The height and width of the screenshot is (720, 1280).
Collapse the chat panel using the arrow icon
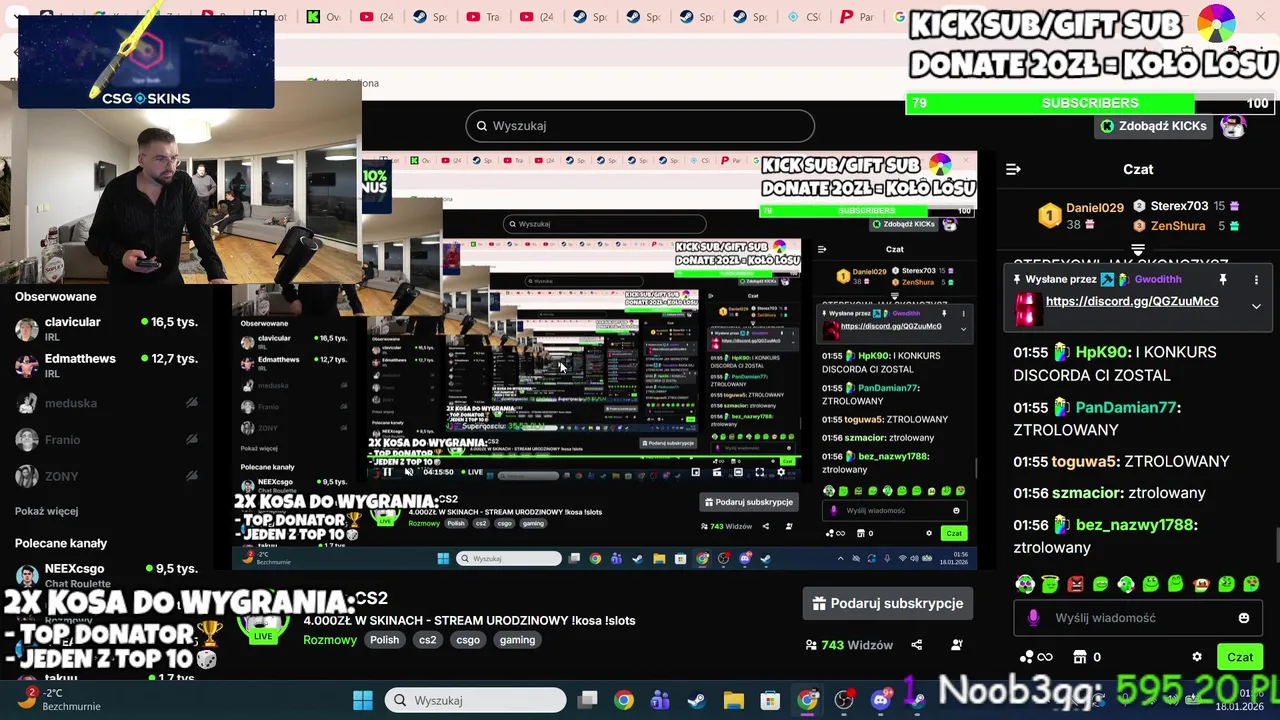point(1013,169)
